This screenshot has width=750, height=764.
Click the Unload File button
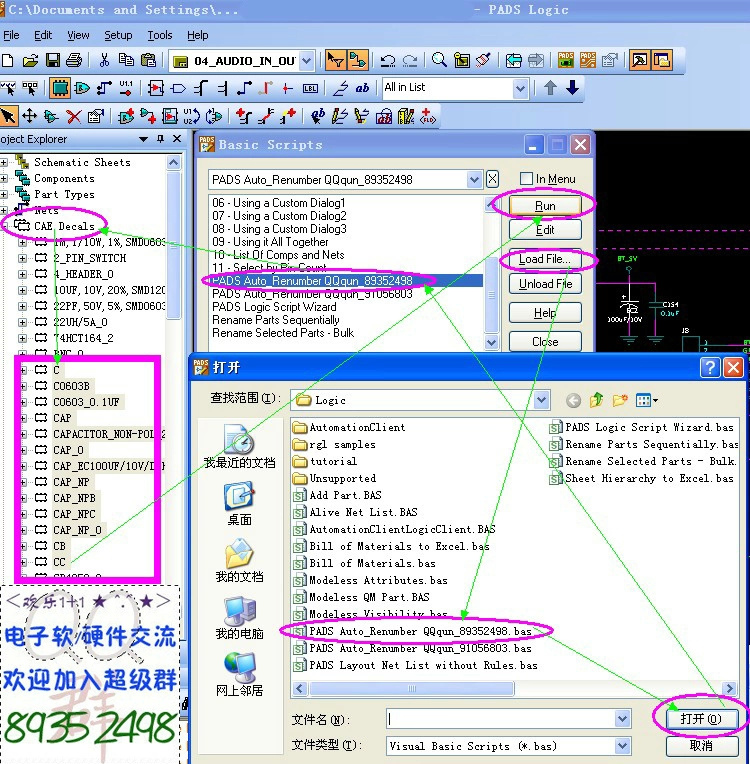tap(545, 284)
